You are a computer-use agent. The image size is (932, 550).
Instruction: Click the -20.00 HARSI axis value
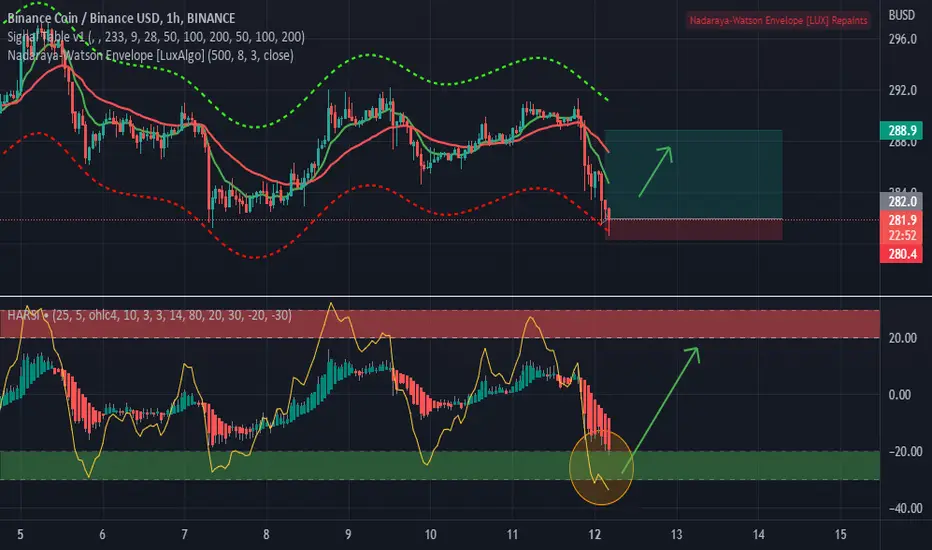pos(905,452)
